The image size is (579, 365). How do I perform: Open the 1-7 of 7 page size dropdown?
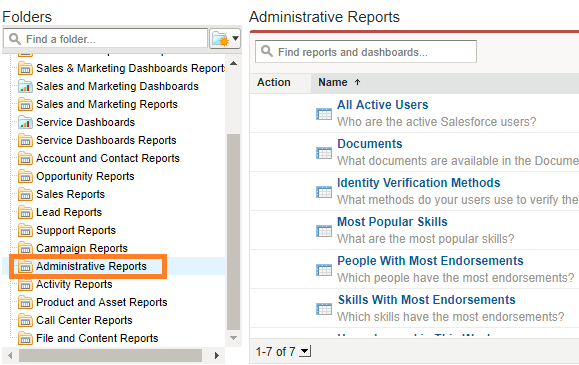click(x=305, y=351)
